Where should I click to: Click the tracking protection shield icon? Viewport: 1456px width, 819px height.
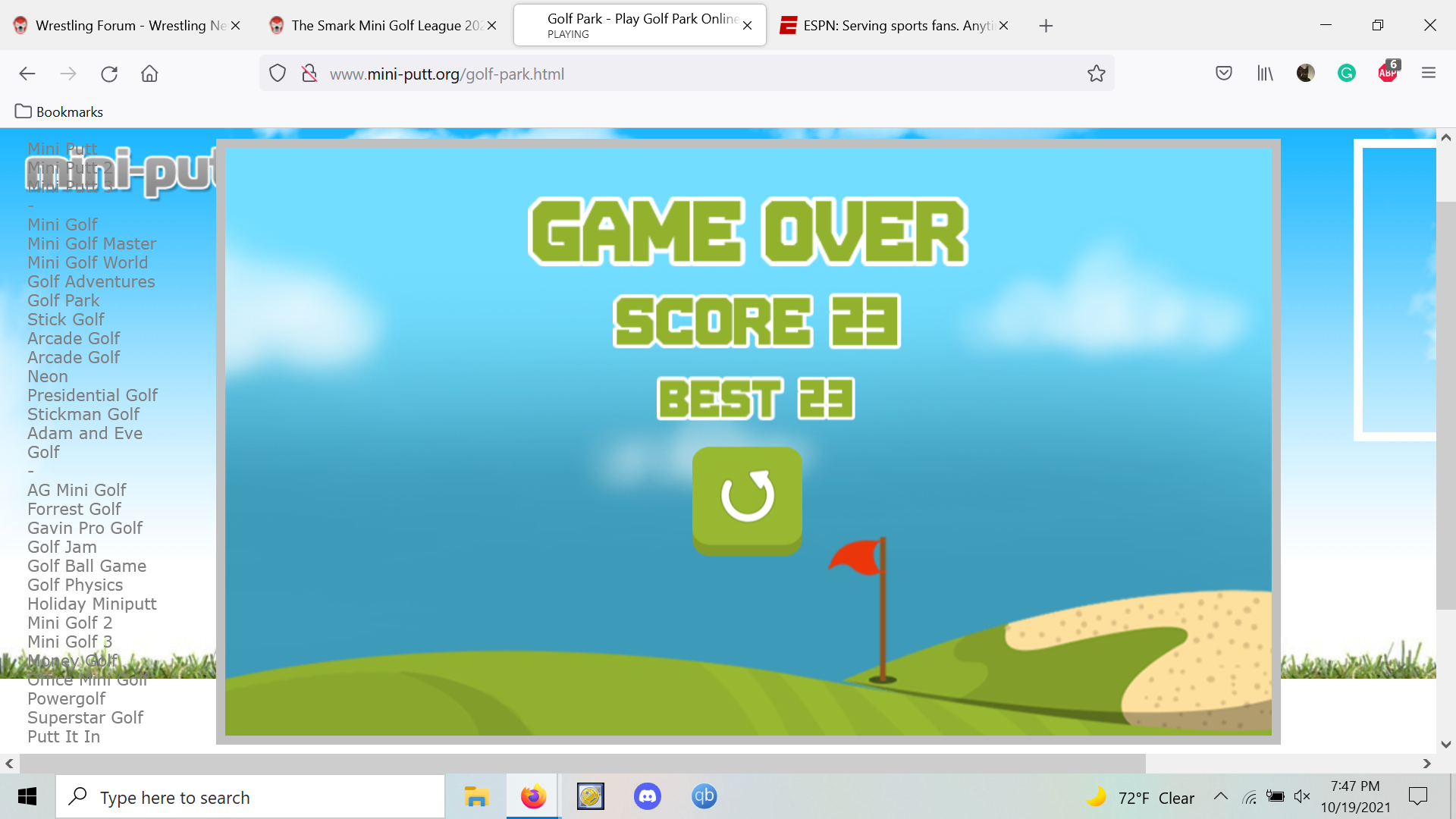coord(278,74)
